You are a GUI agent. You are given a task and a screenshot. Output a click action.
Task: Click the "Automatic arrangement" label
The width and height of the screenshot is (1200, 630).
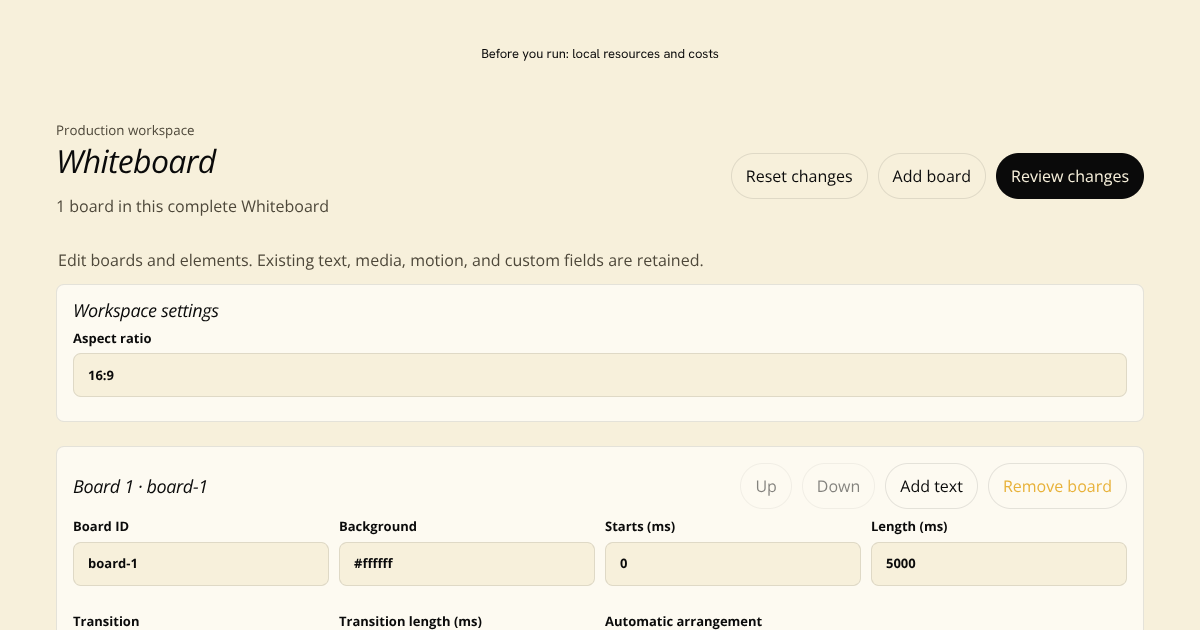pos(683,621)
